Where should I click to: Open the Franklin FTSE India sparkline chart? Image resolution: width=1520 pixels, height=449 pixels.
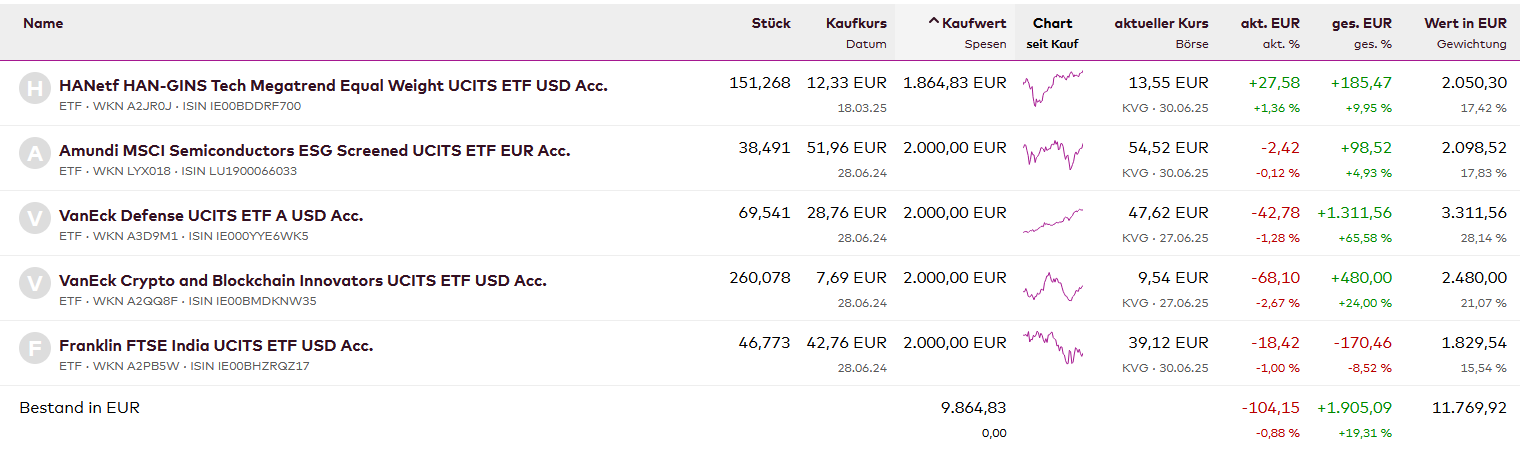[1052, 346]
